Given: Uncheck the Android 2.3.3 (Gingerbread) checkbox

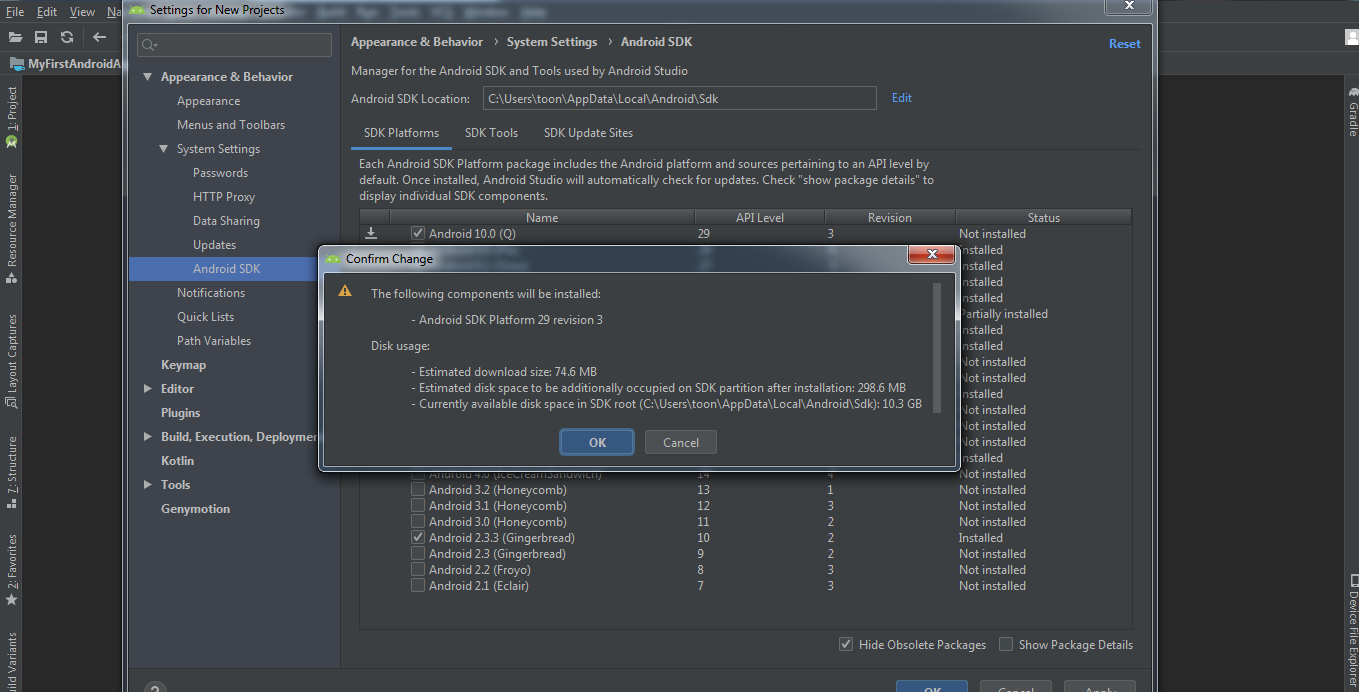Looking at the screenshot, I should tap(417, 537).
